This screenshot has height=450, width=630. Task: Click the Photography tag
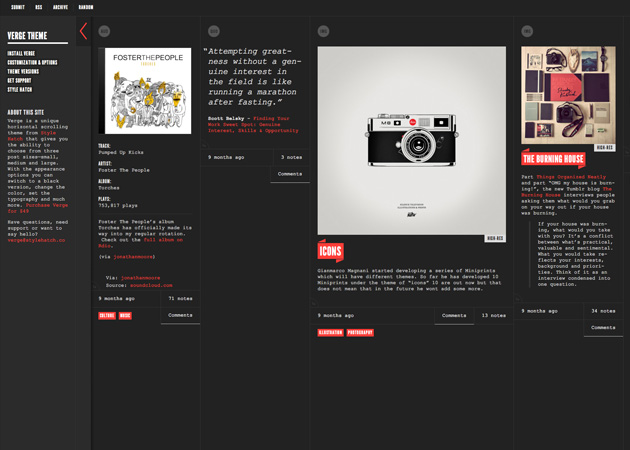point(360,333)
